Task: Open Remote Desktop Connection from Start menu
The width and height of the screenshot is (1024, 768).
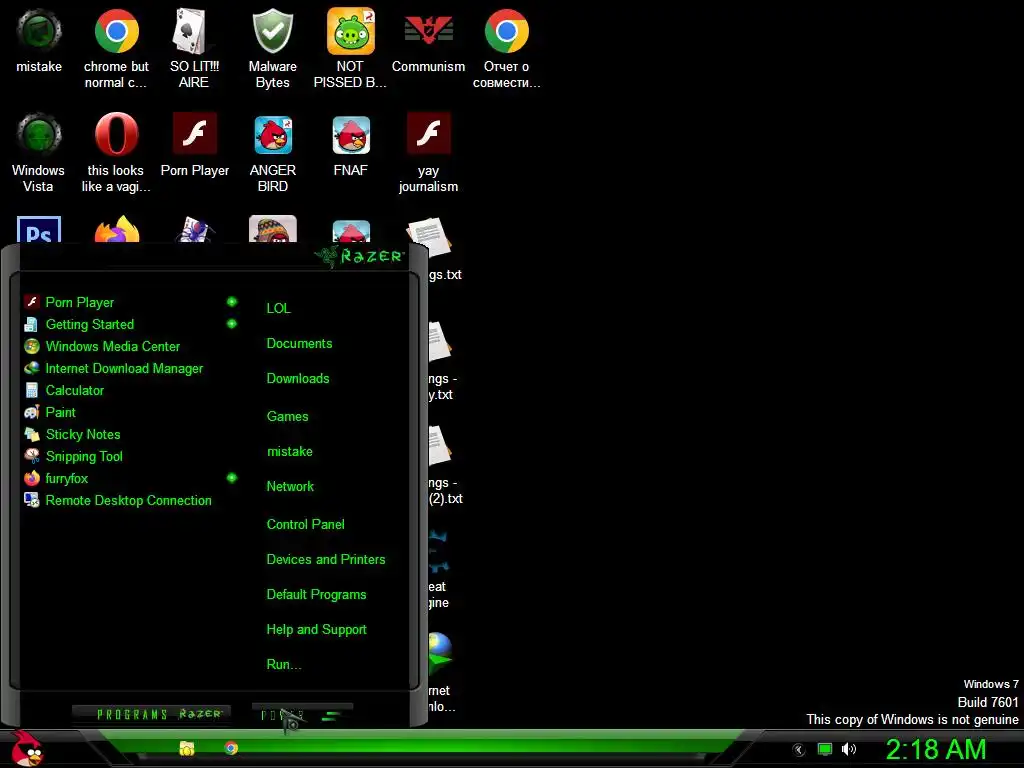Action: tap(129, 501)
